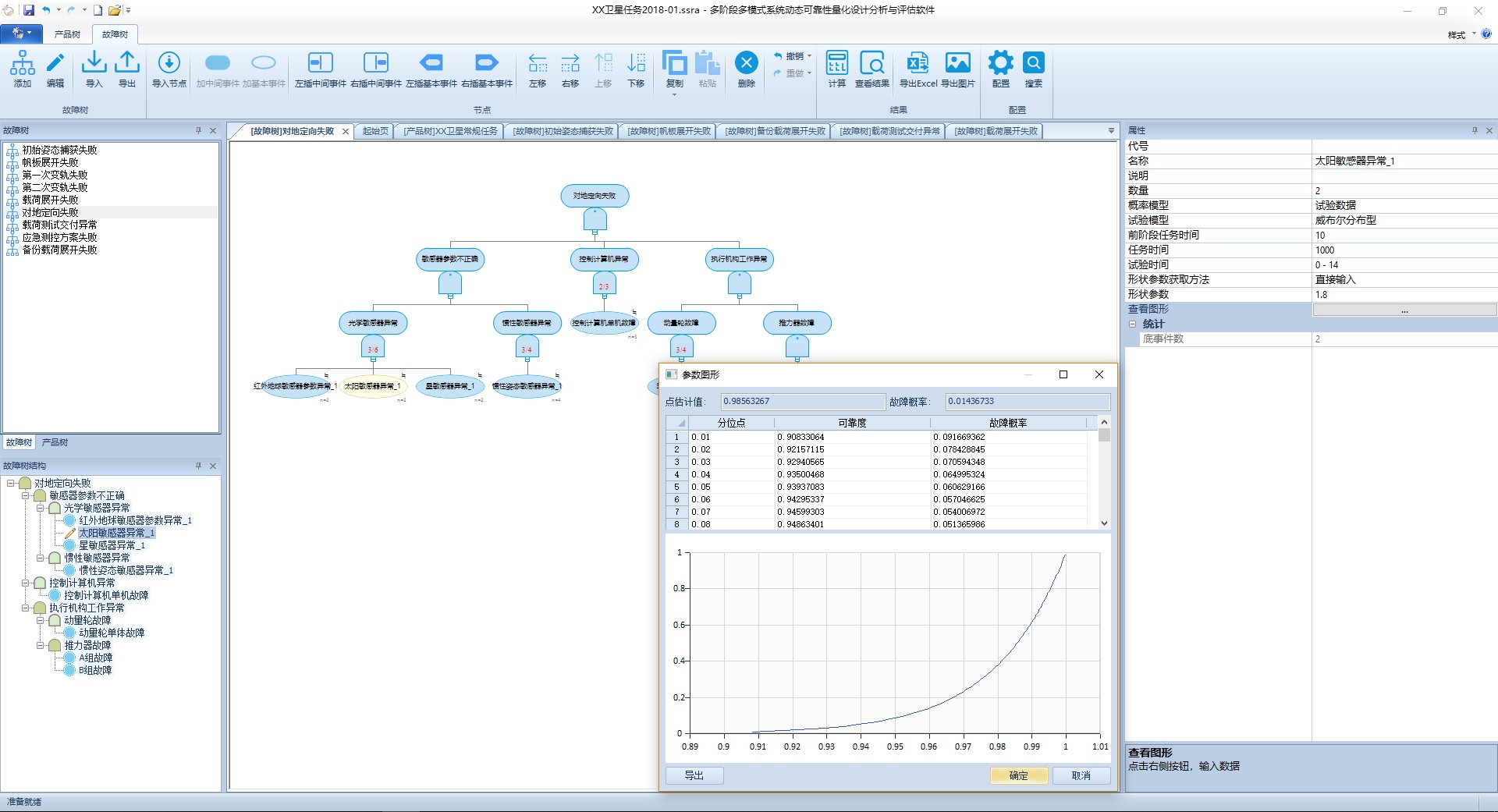Click the 对地定向失败 top event node

[x=595, y=196]
